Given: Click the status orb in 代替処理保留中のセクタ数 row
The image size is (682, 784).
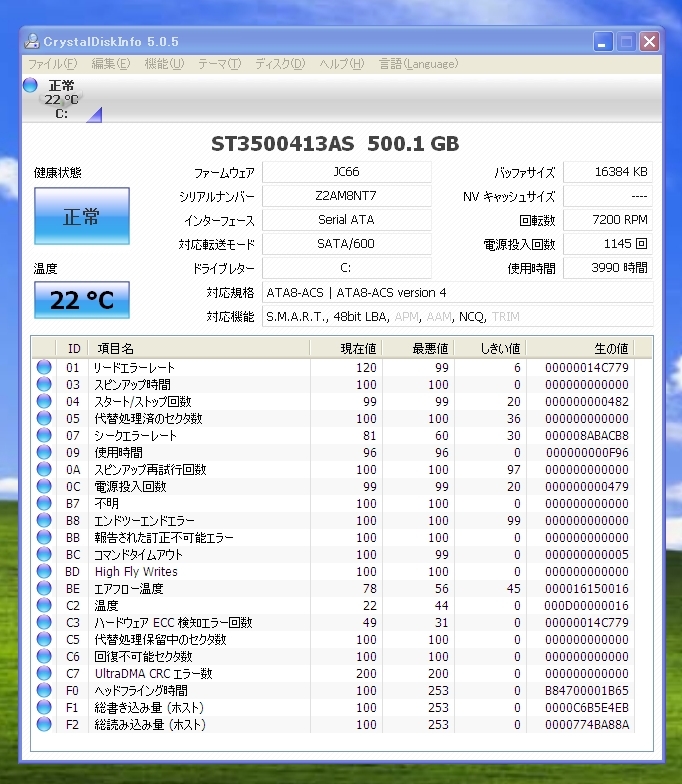Looking at the screenshot, I should click(44, 639).
